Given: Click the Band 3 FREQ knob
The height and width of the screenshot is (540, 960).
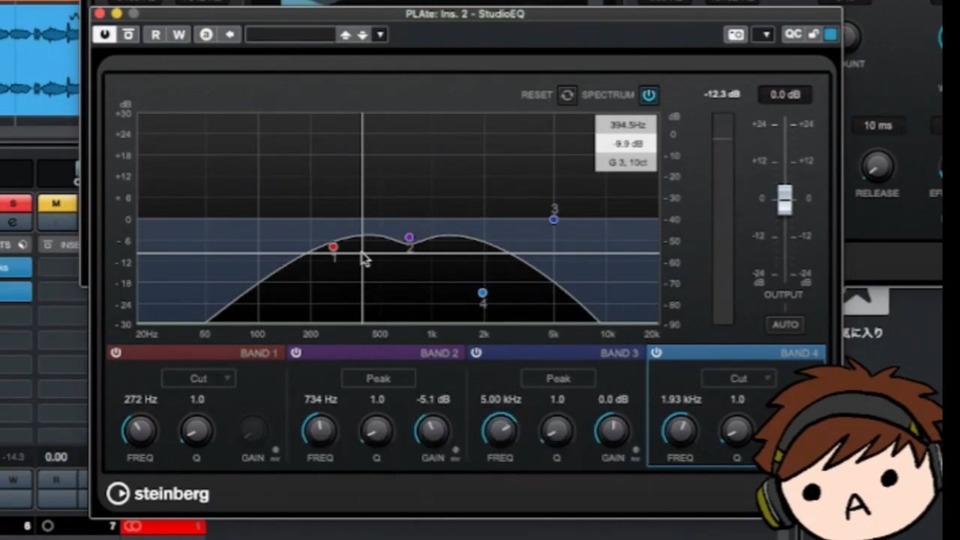Looking at the screenshot, I should pyautogui.click(x=500, y=430).
